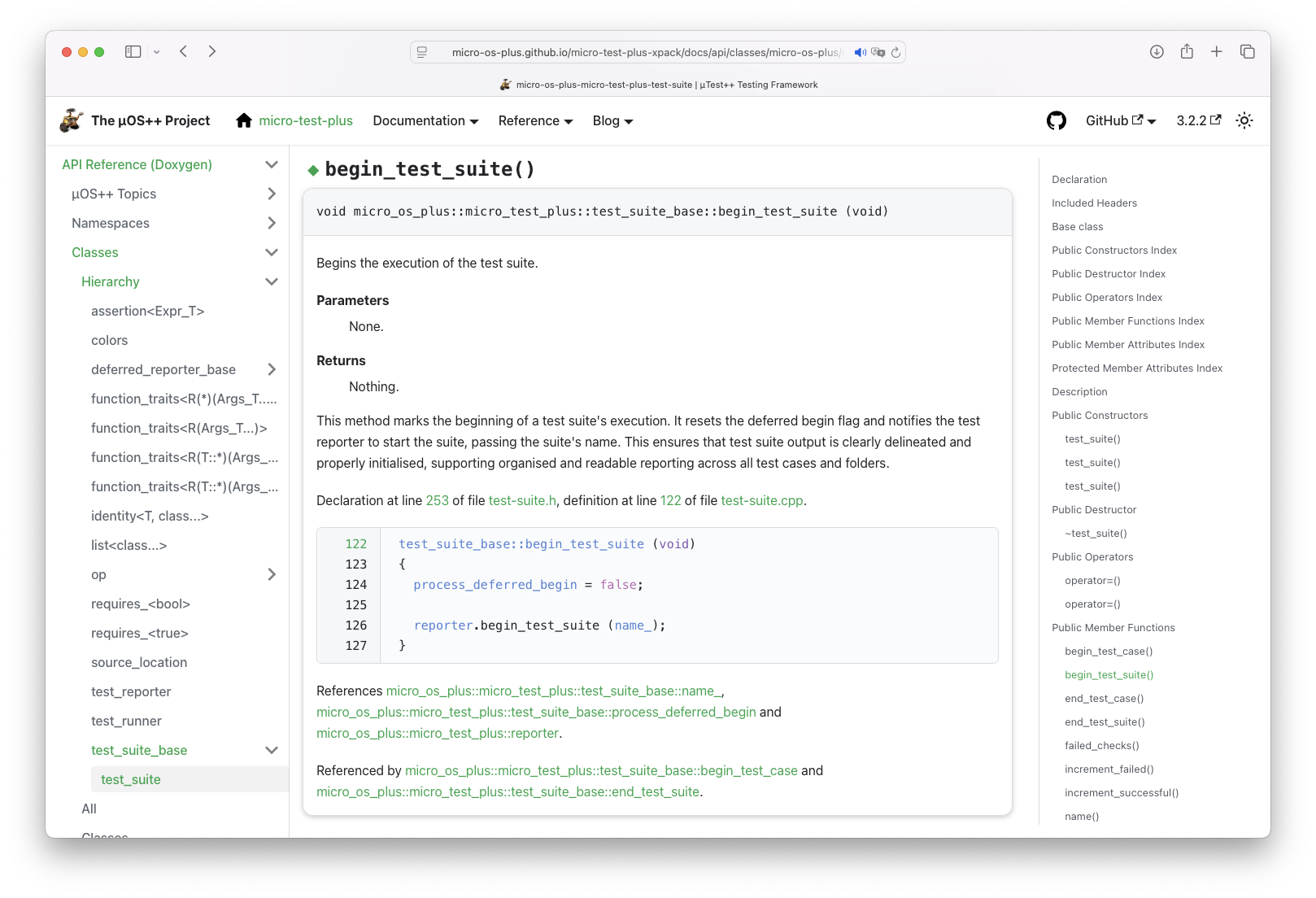Expand the op chevron
Screen dimensions: 1316x898
pyautogui.click(x=272, y=574)
